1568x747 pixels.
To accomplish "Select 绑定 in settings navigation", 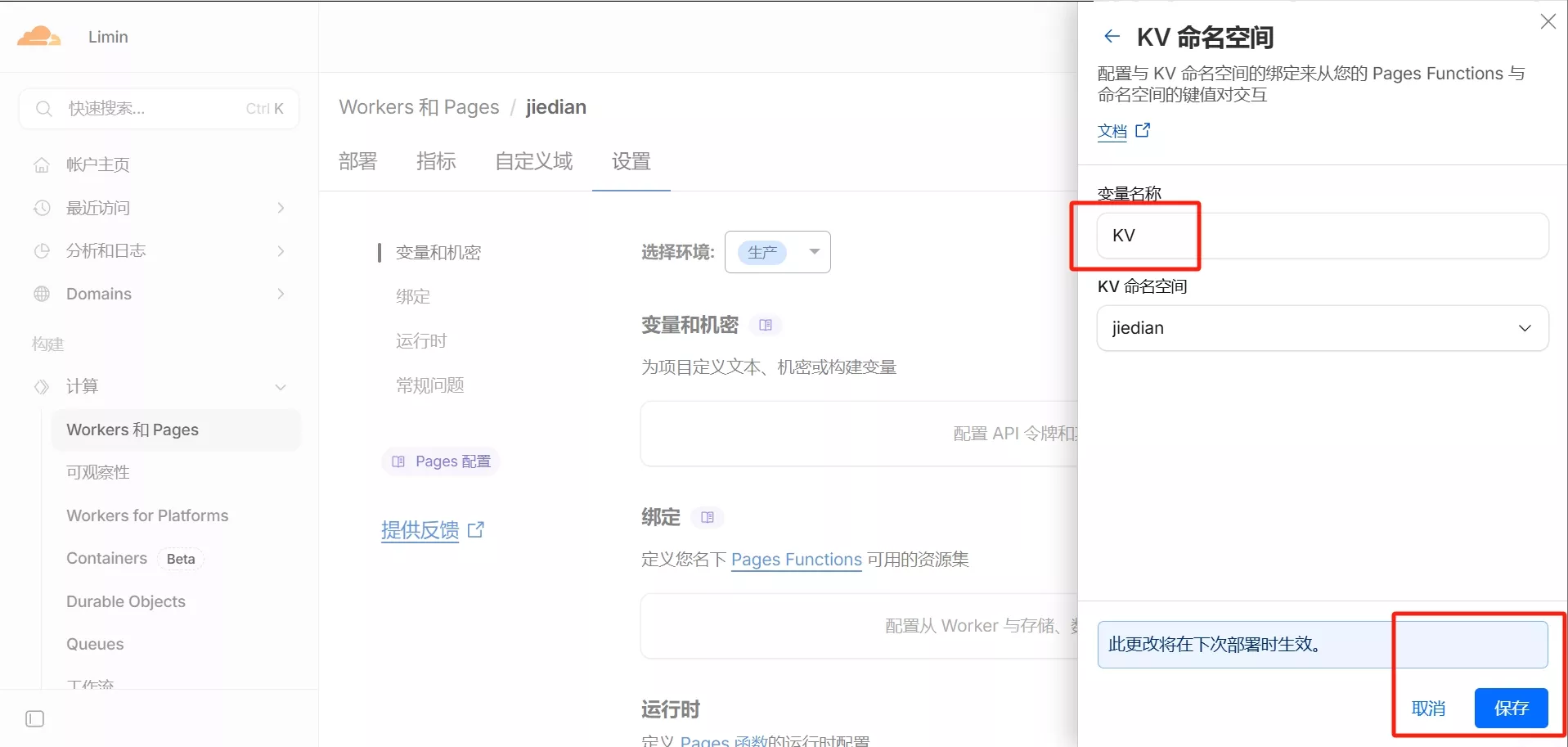I will (413, 297).
